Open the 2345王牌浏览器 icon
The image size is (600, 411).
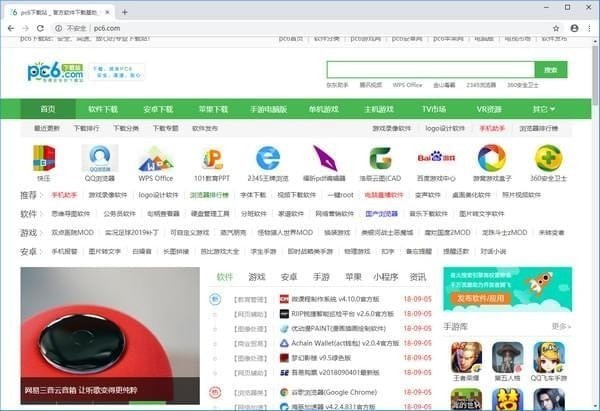[268, 158]
